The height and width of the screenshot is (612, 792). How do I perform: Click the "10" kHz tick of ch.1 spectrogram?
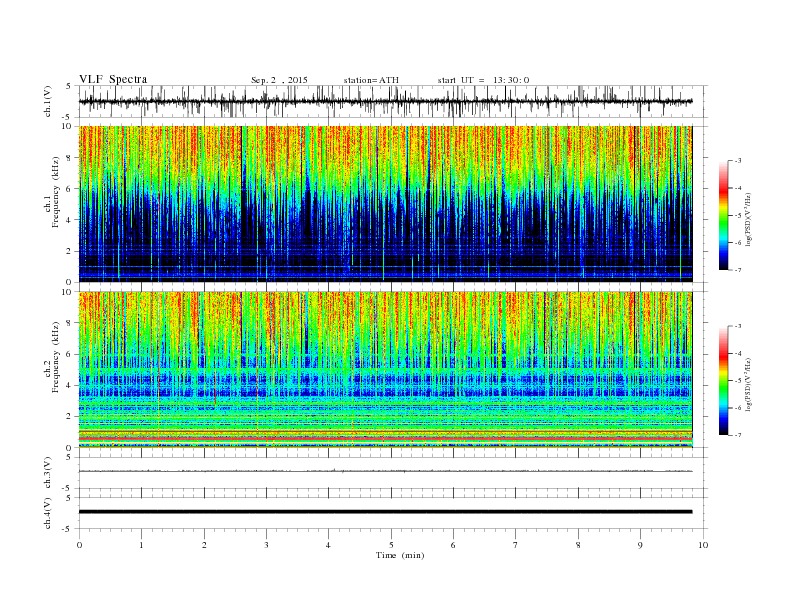tap(69, 126)
